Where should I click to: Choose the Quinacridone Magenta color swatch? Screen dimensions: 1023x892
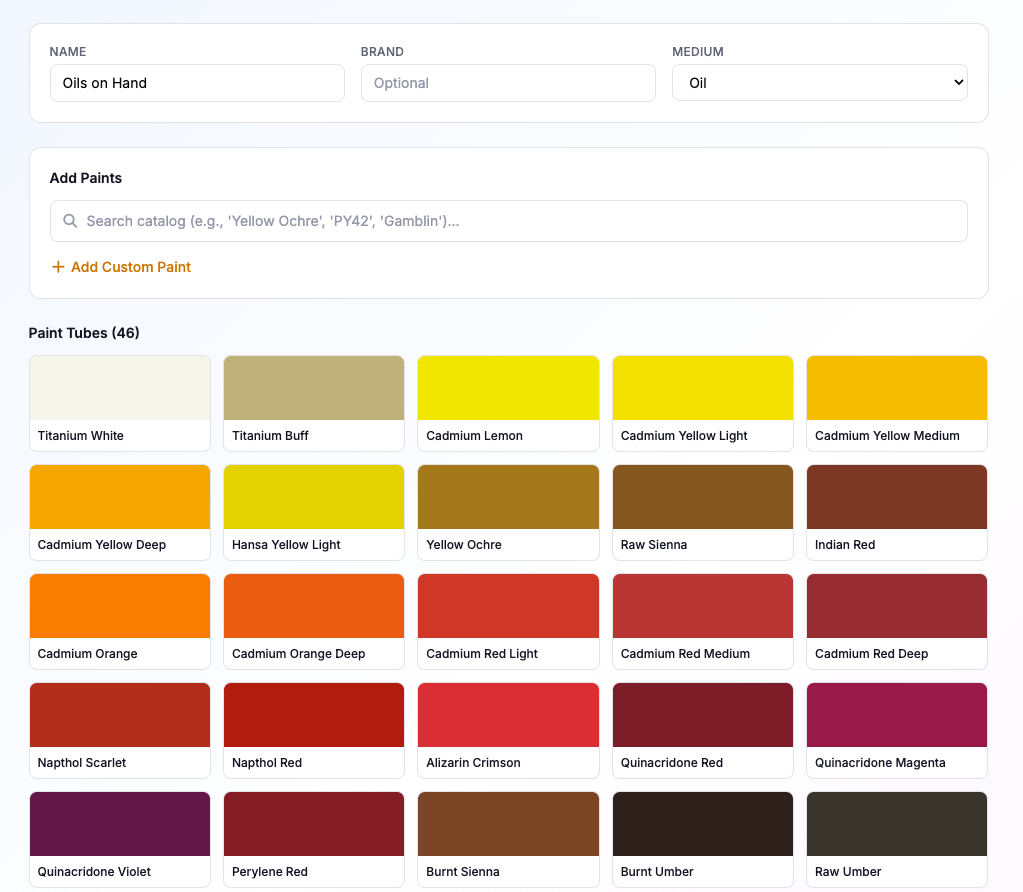tap(897, 715)
